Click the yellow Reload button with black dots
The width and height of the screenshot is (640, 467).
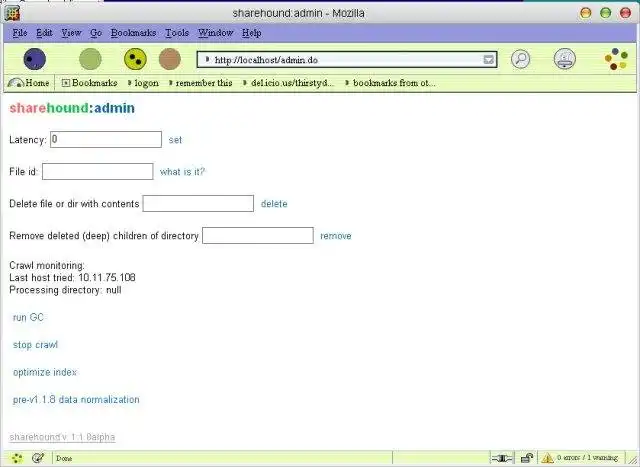click(135, 59)
